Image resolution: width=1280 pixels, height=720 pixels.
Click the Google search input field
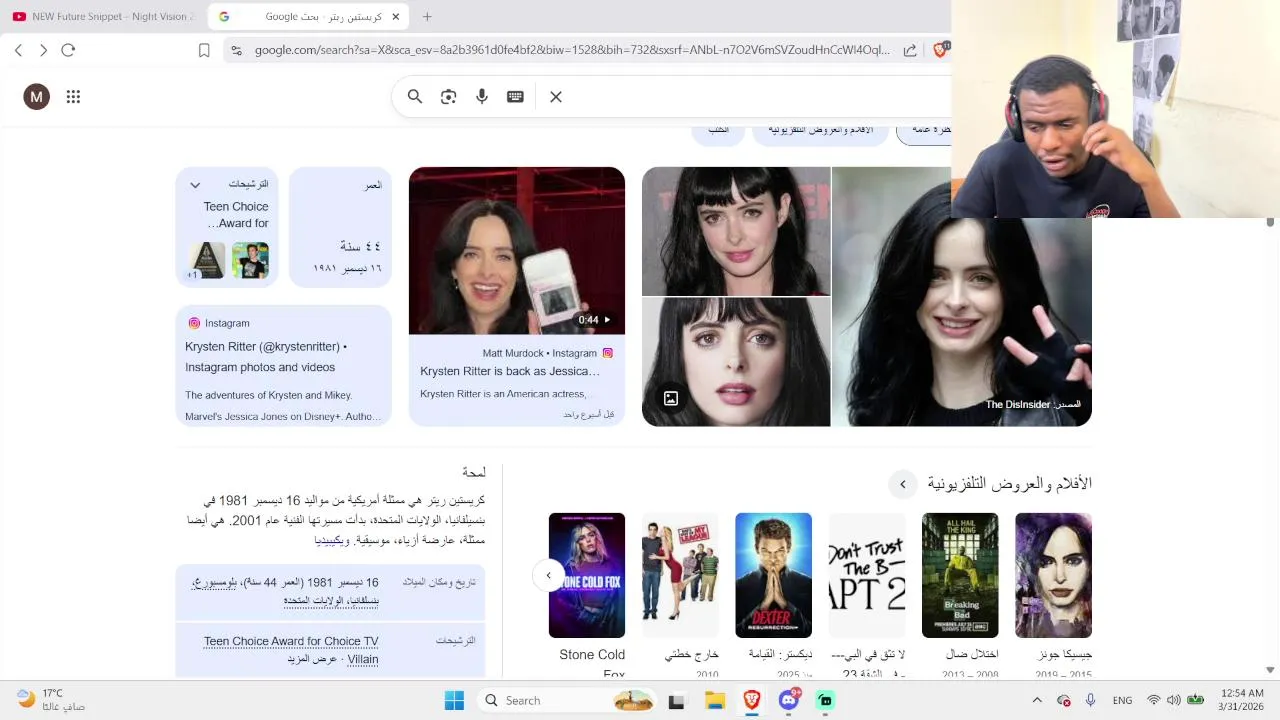[760, 97]
